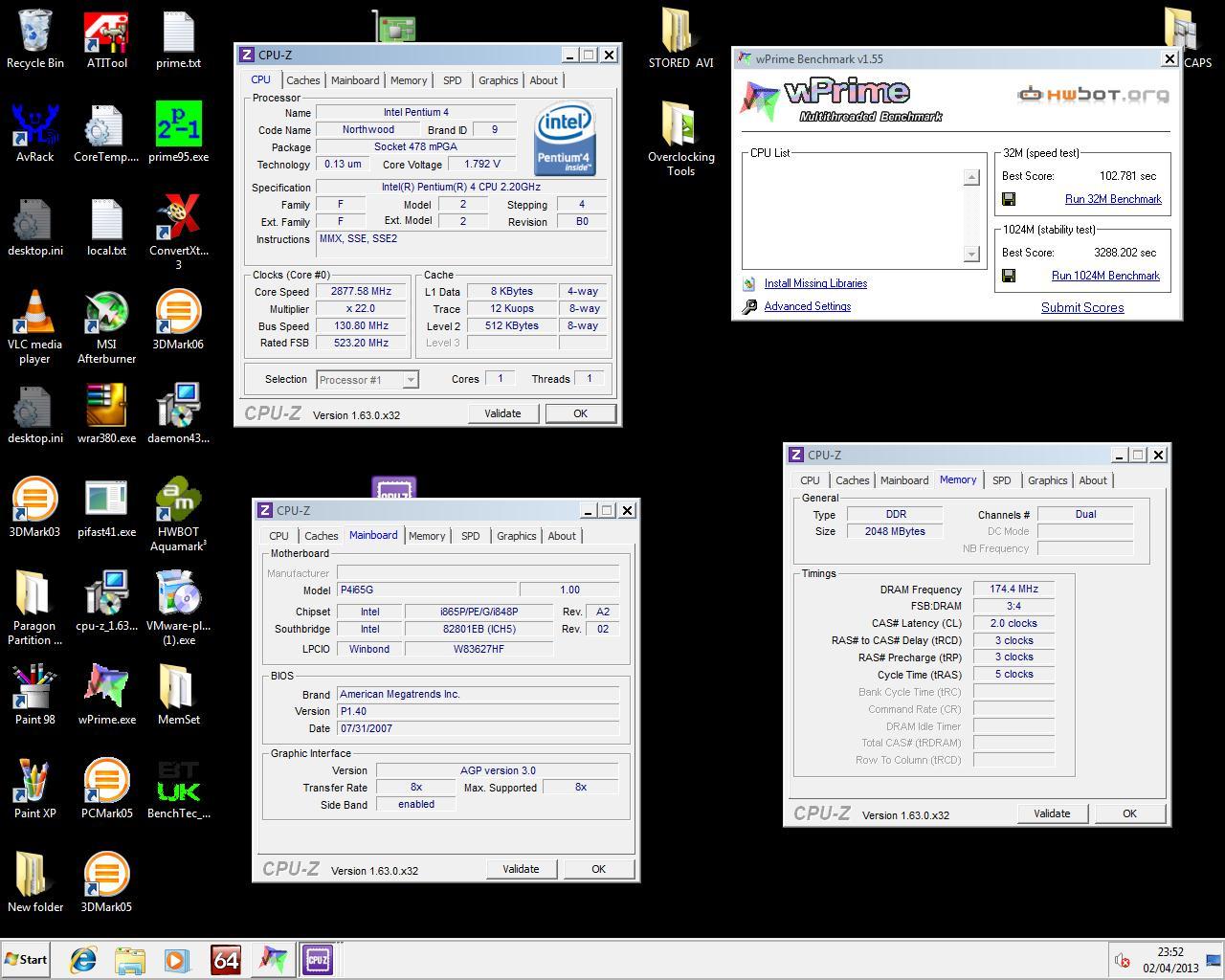Click CPU List scrollbar down arrow
This screenshot has height=980, width=1225.
tap(971, 254)
